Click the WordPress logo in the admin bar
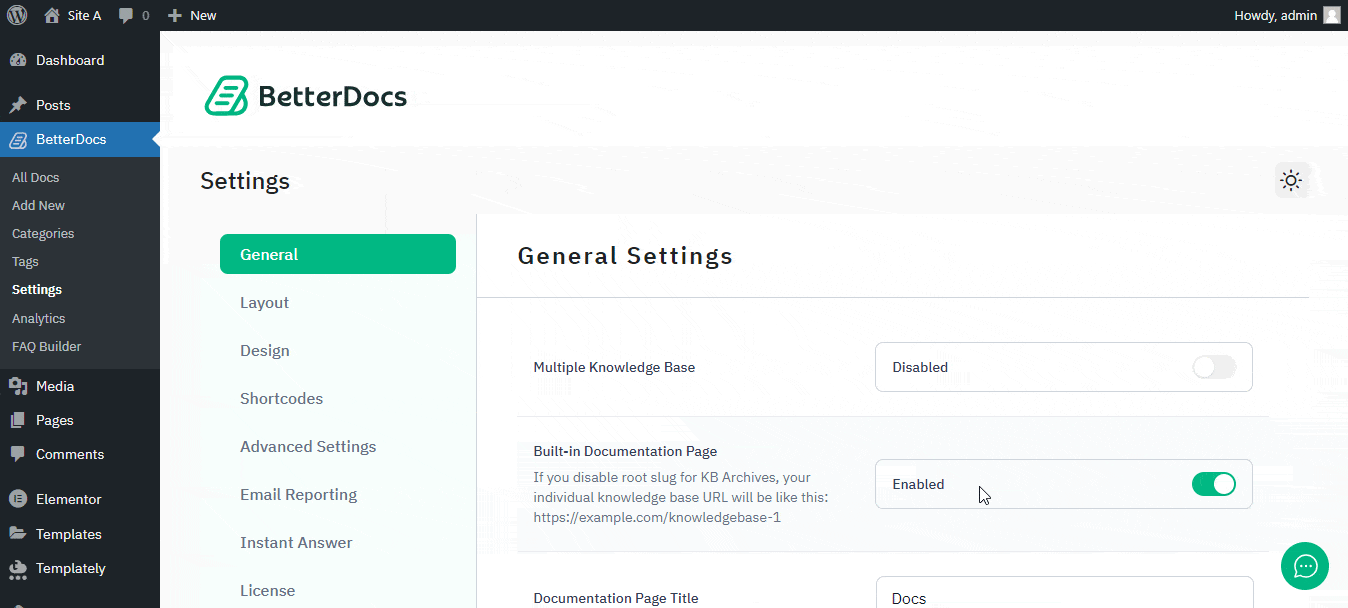The image size is (1348, 608). coord(16,15)
